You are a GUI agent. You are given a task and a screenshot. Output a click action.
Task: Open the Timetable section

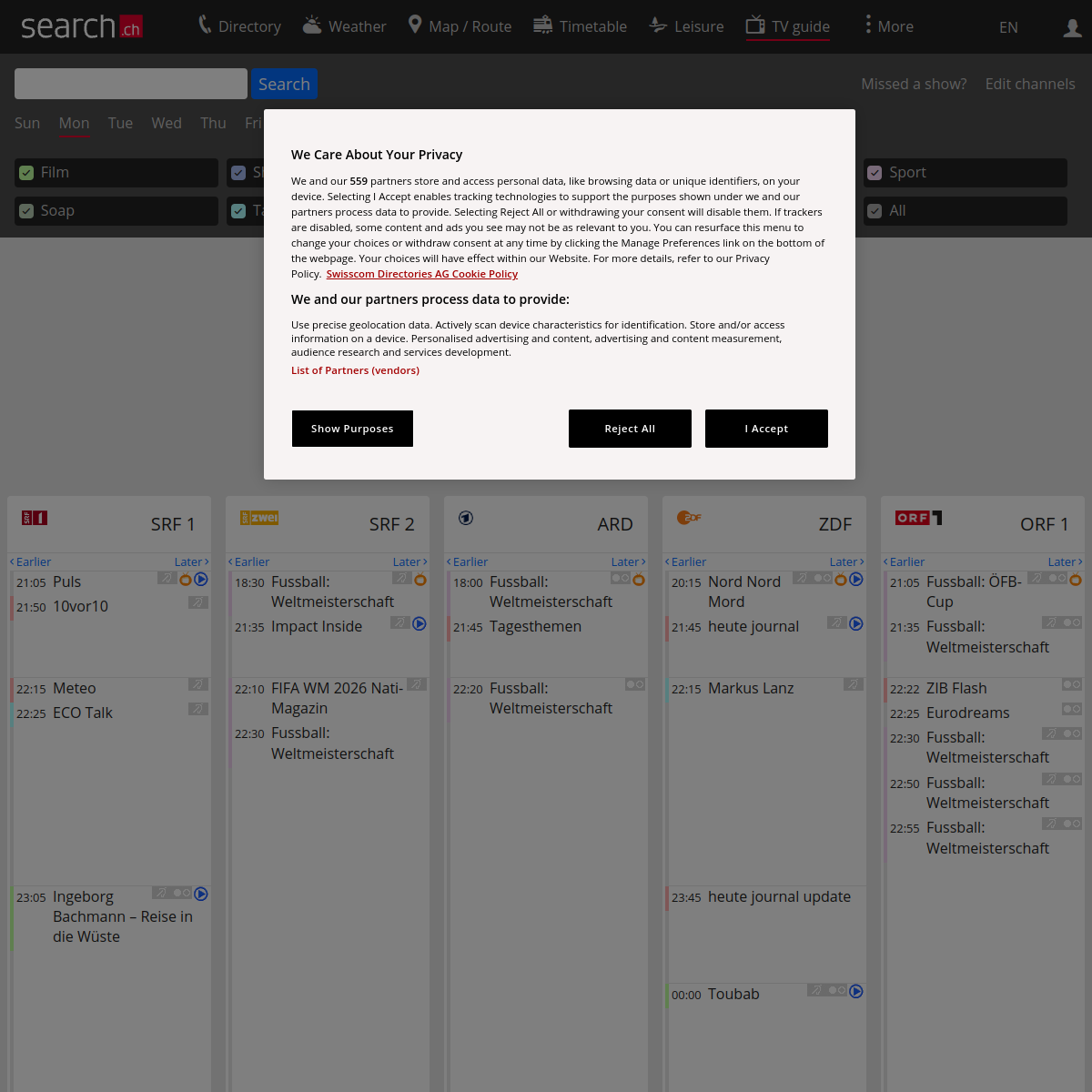[580, 26]
